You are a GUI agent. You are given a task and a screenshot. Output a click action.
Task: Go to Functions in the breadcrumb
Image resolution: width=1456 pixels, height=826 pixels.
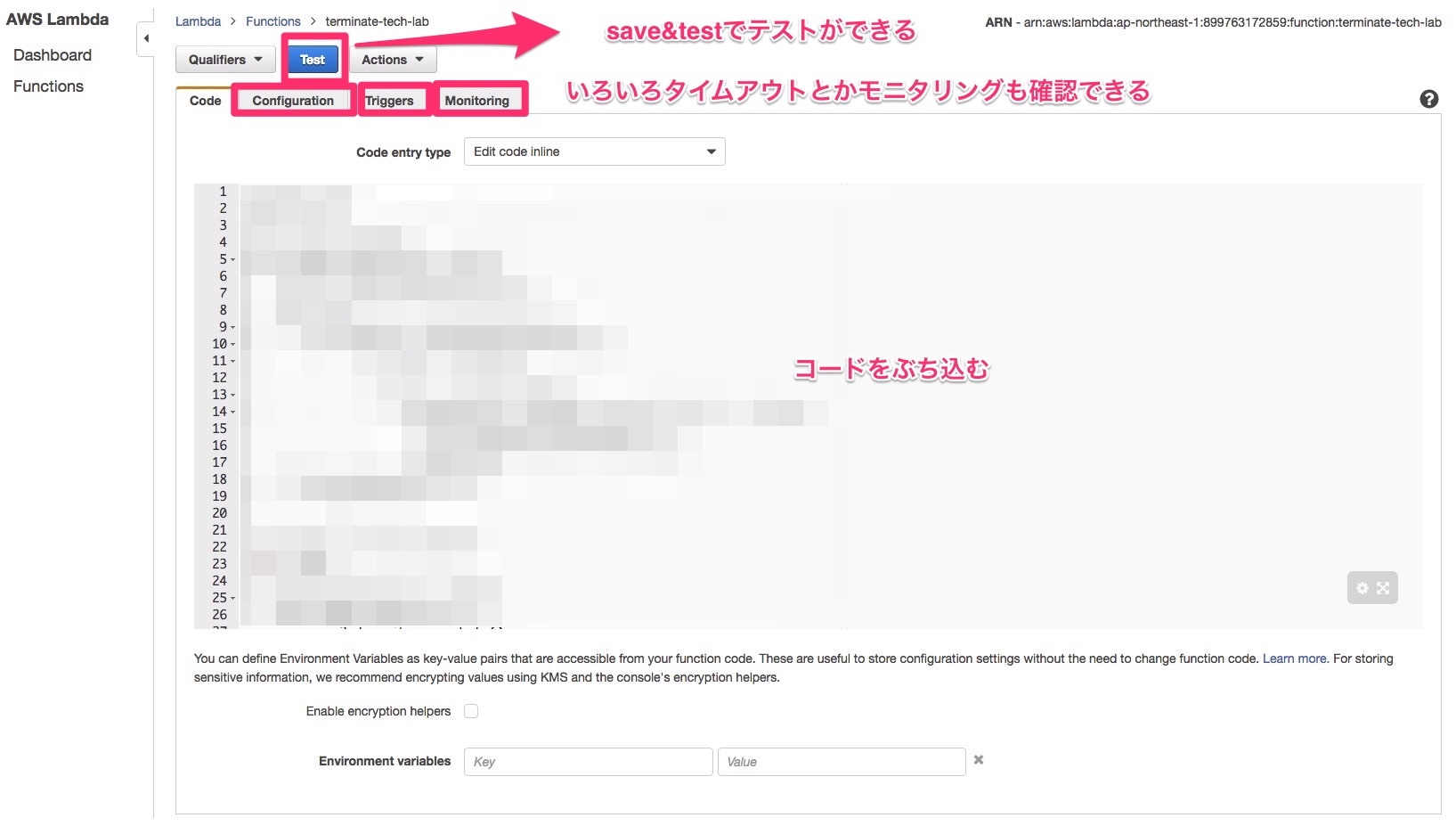point(272,21)
